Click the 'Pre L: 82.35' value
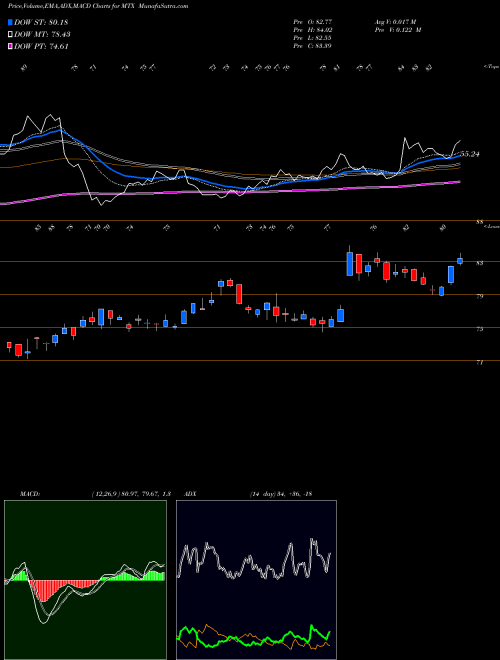 point(313,38)
